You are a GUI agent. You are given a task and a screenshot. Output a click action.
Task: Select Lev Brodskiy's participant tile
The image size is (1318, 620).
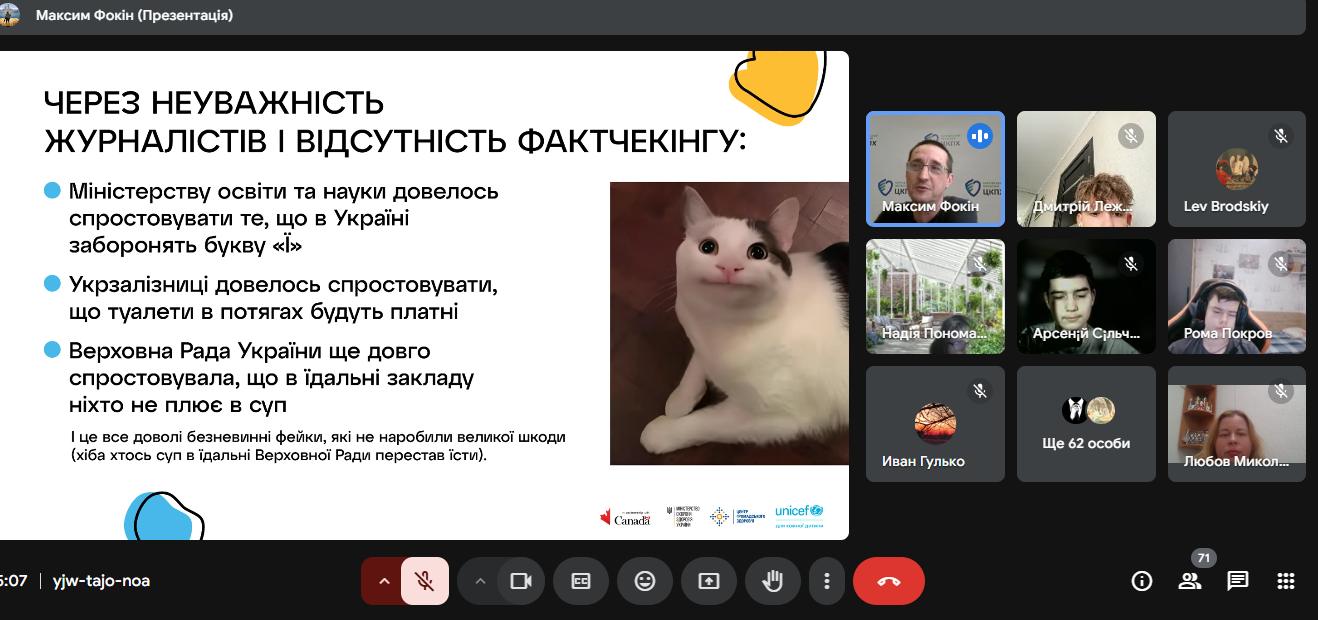point(1237,168)
